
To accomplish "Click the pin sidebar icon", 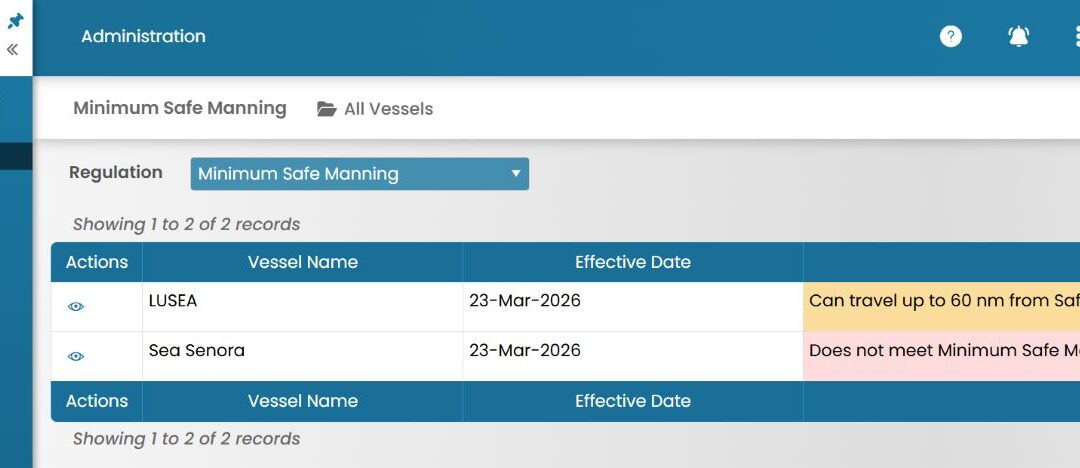I will tap(15, 21).
